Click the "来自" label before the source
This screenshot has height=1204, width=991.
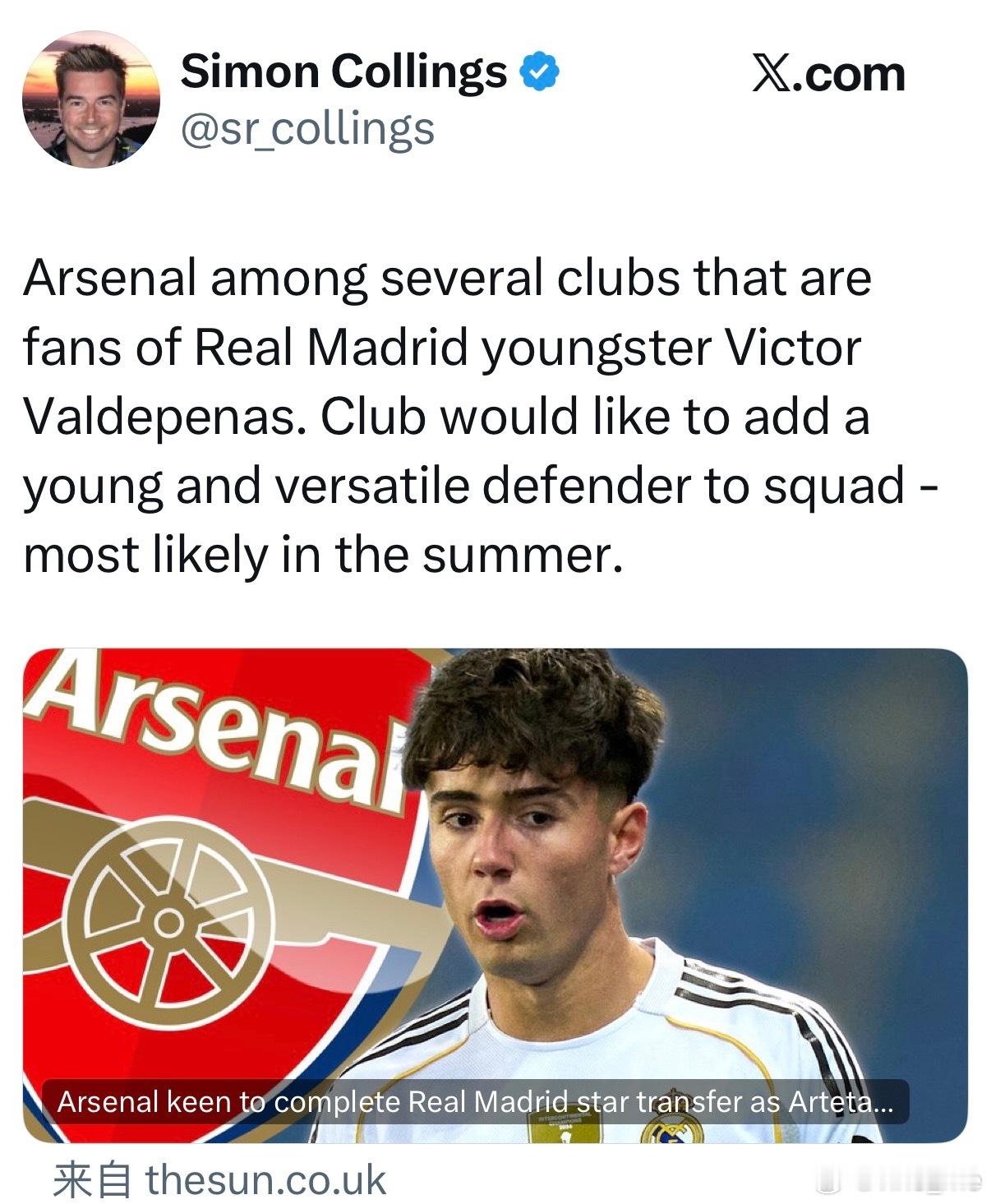click(x=91, y=1180)
